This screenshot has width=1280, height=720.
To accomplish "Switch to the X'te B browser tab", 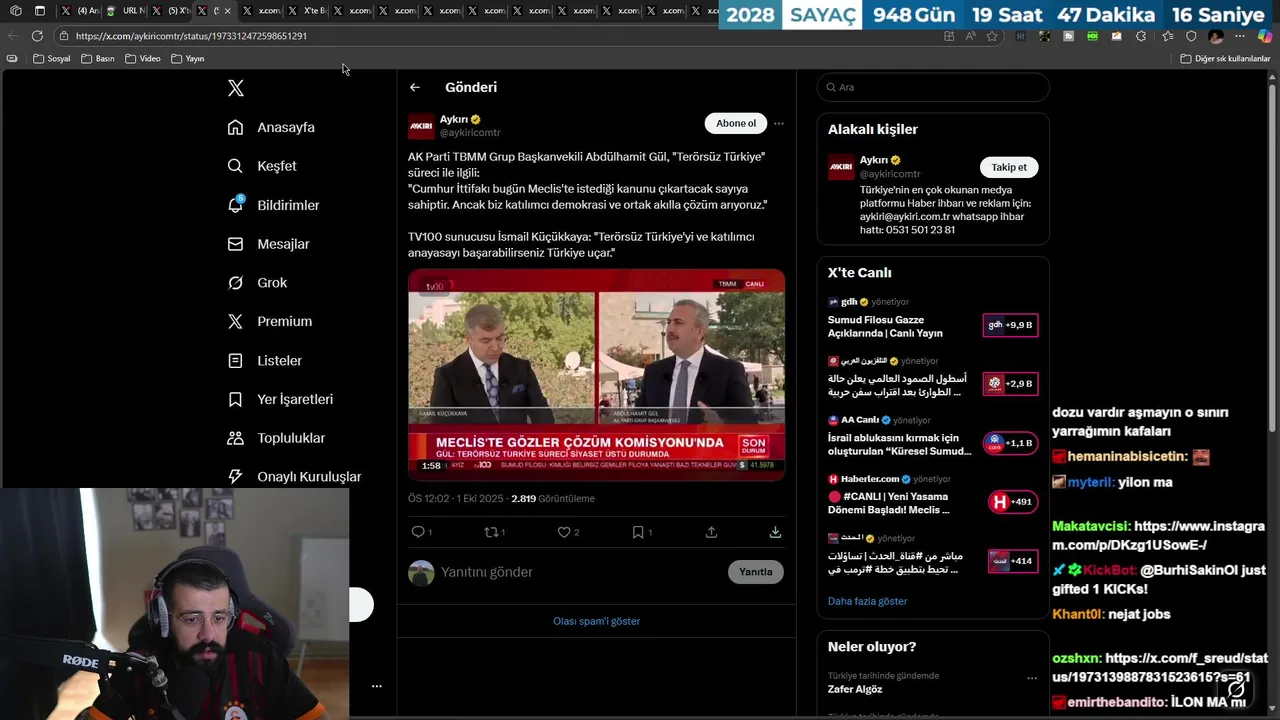I will [308, 11].
